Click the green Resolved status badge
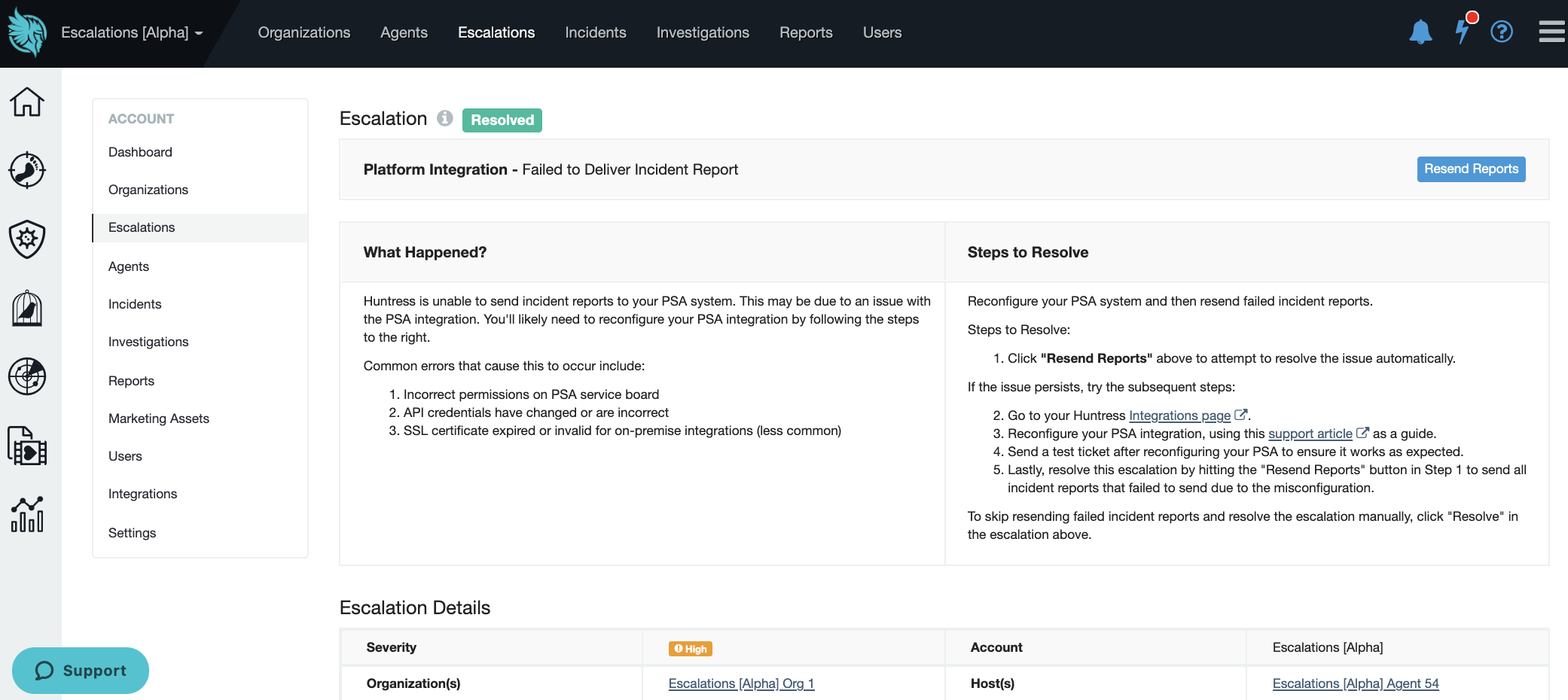This screenshot has height=700, width=1568. [502, 120]
